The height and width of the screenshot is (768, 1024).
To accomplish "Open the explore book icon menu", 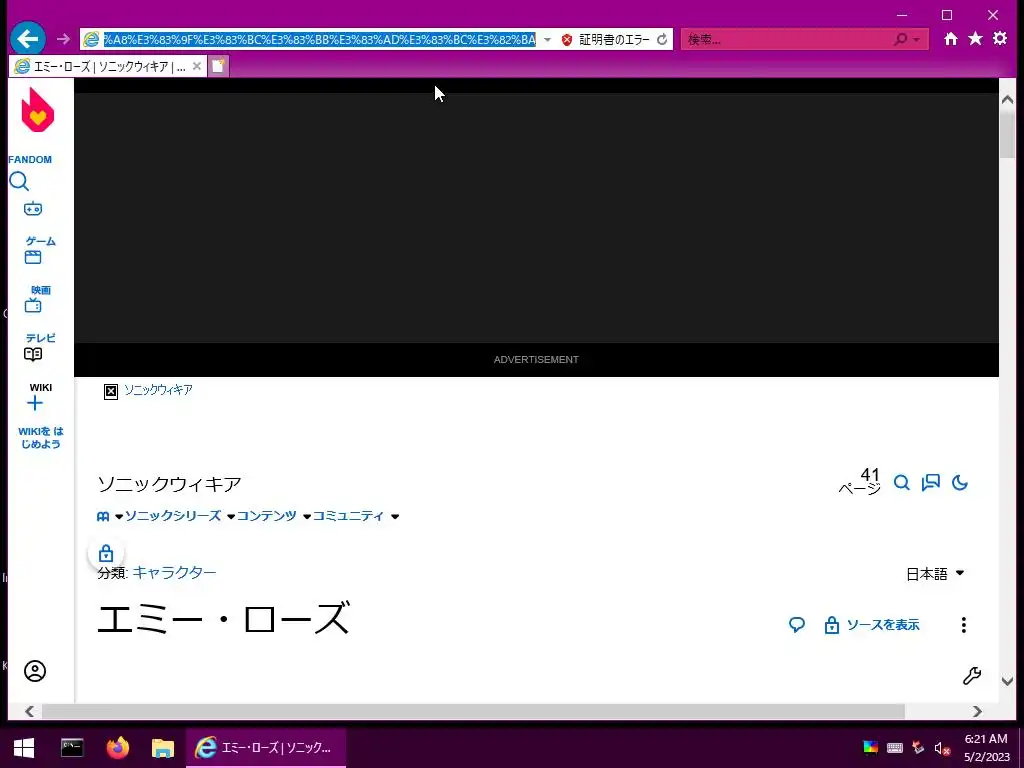I will (x=103, y=517).
